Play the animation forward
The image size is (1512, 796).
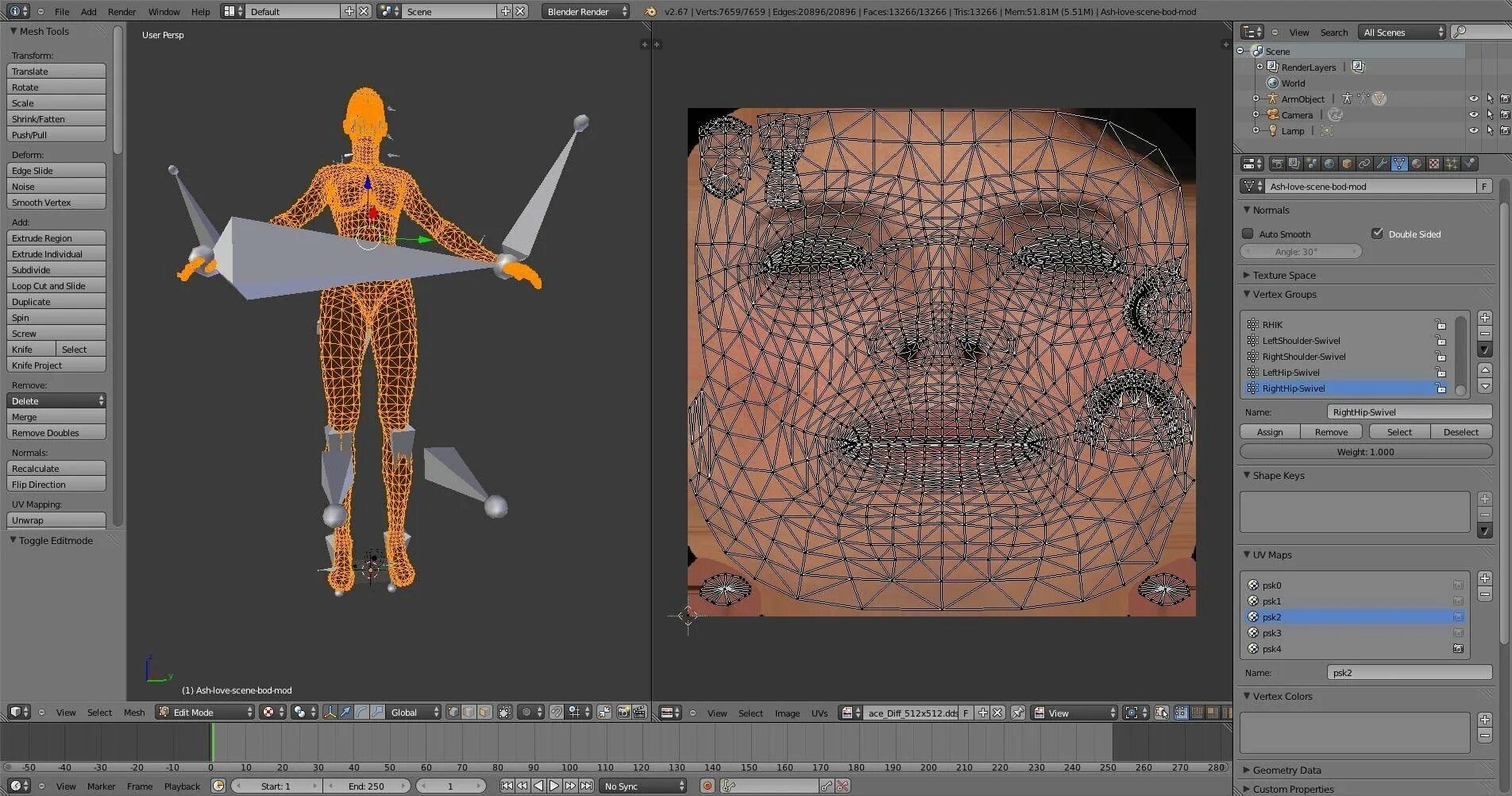click(554, 786)
